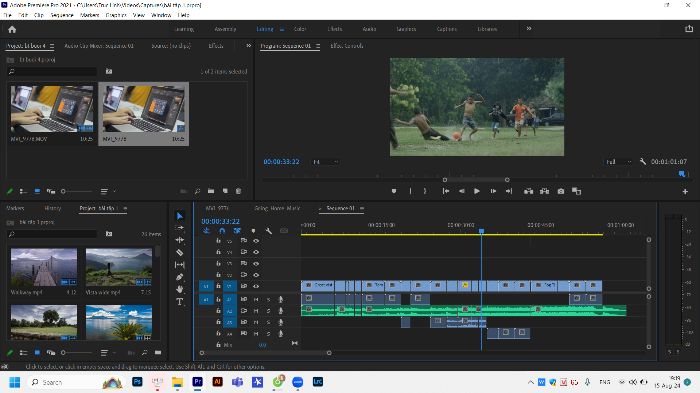Image resolution: width=700 pixels, height=393 pixels.
Task: Open Quick Export share icon
Action: click(x=689, y=29)
